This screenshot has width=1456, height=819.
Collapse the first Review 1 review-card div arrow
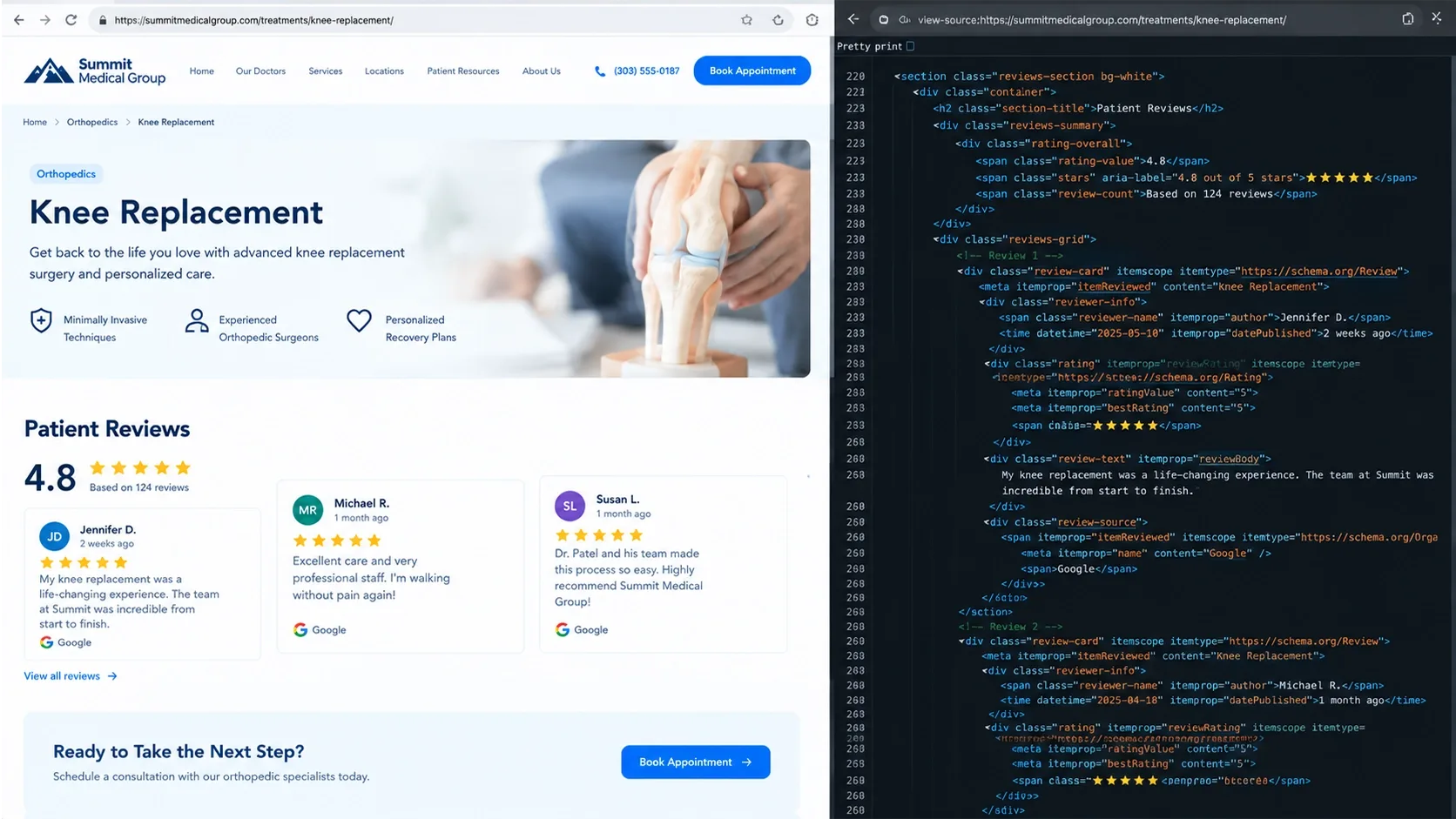point(961,271)
